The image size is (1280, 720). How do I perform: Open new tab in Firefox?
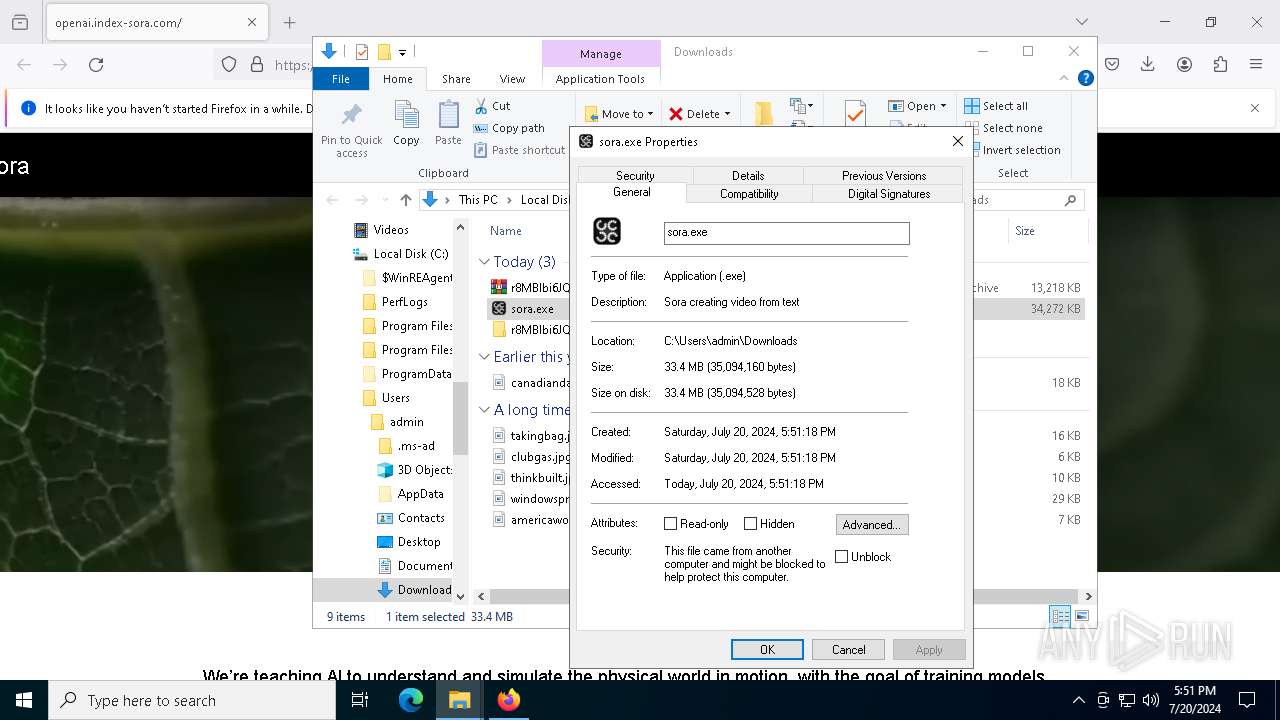click(x=290, y=22)
